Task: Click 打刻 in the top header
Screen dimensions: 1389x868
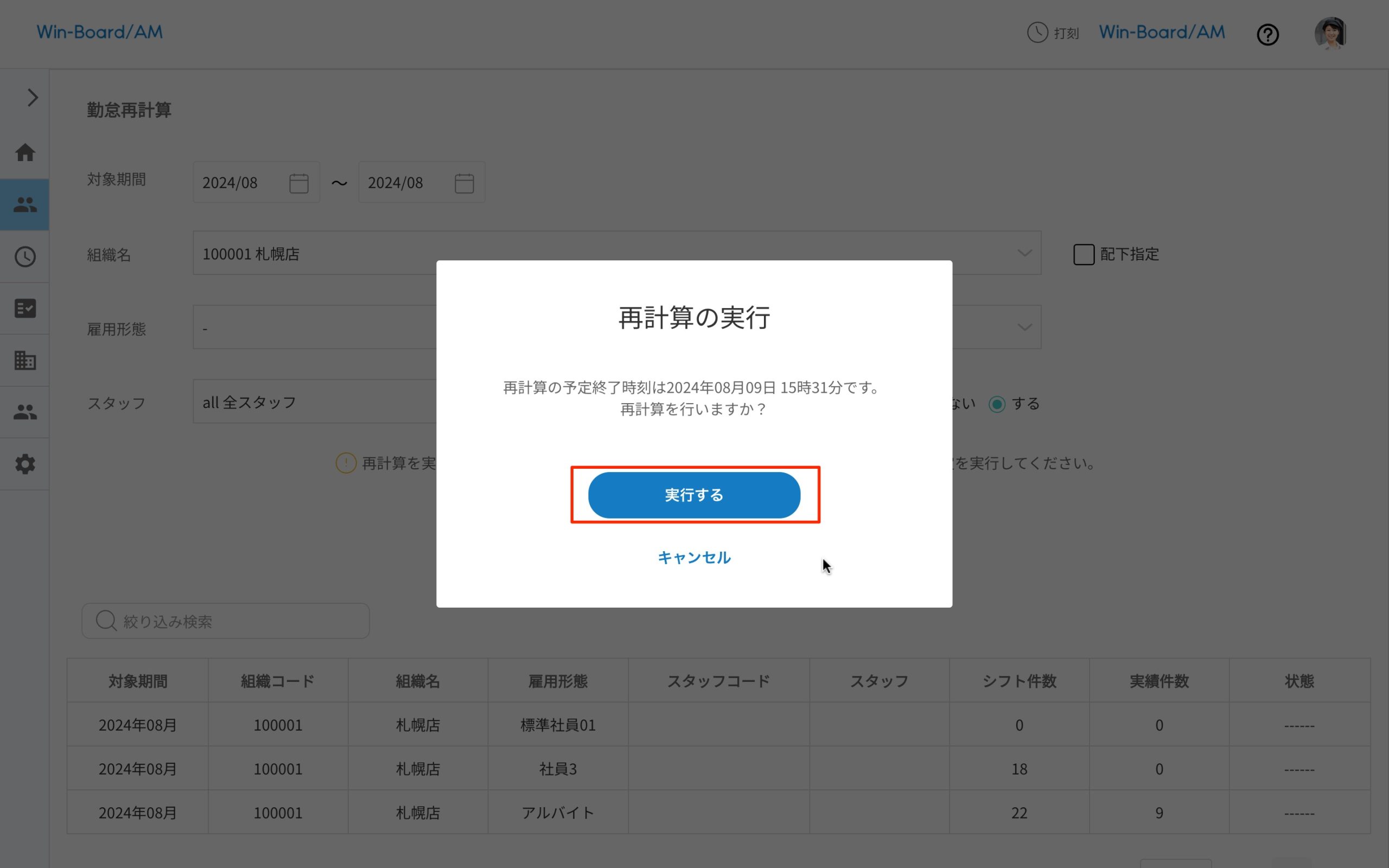Action: 1054,33
